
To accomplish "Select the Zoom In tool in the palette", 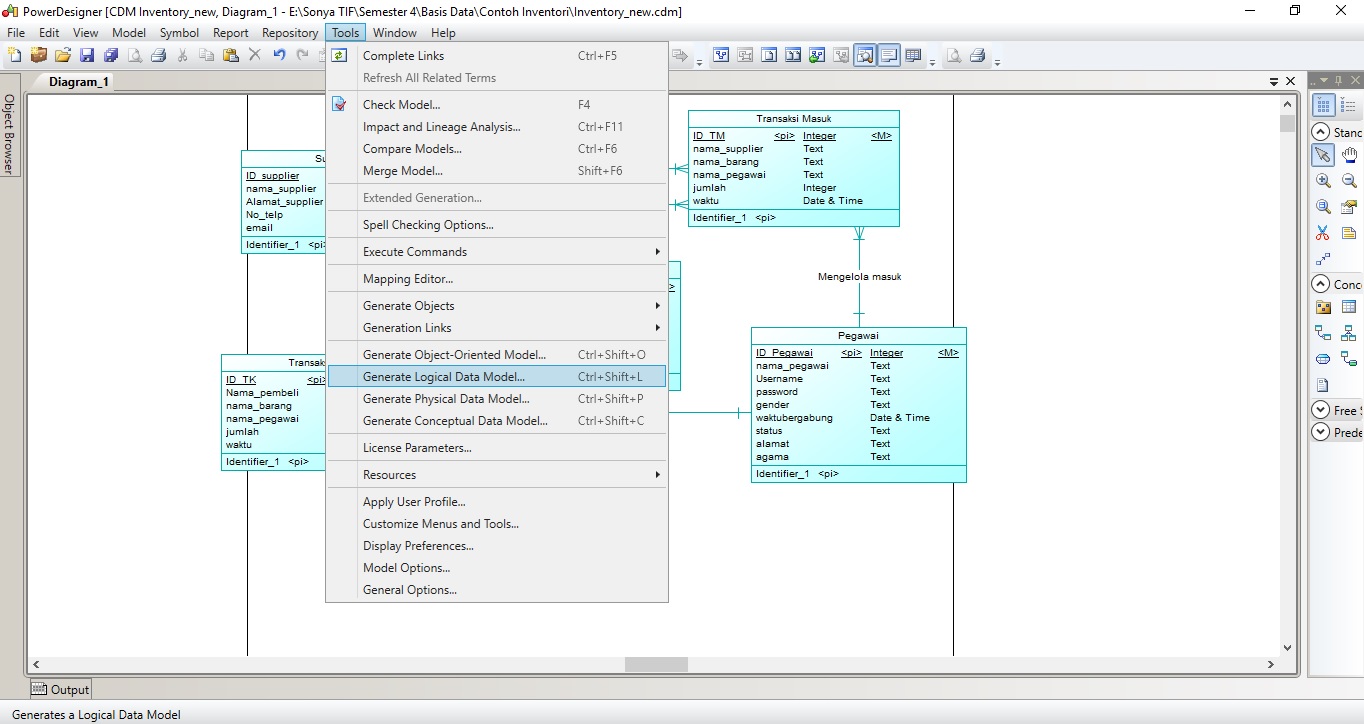I will pos(1322,180).
